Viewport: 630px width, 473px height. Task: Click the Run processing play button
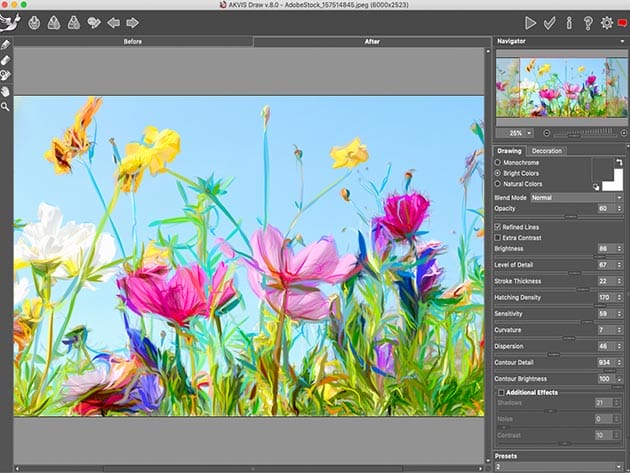530,22
